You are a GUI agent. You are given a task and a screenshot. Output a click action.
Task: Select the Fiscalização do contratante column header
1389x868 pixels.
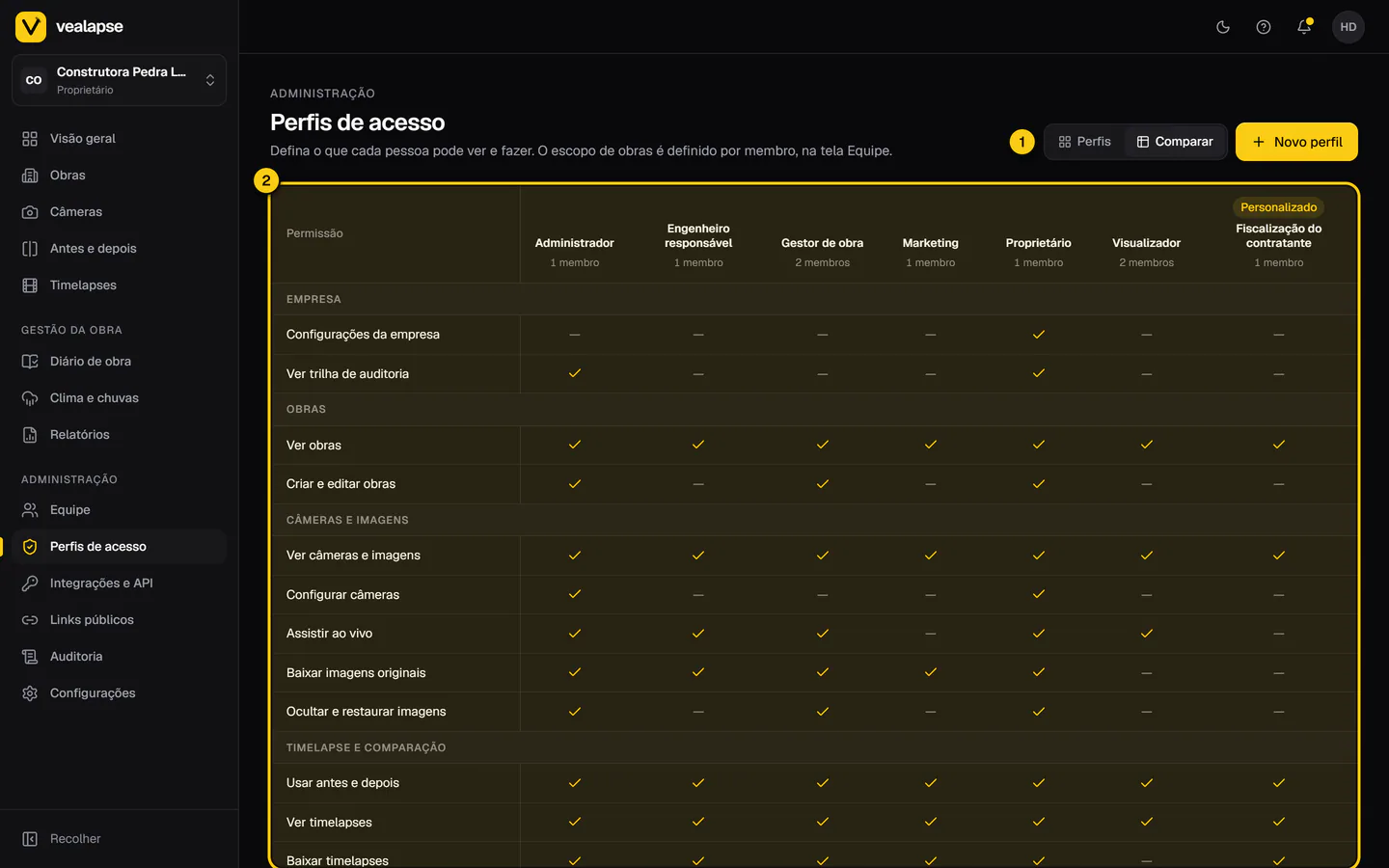point(1279,236)
